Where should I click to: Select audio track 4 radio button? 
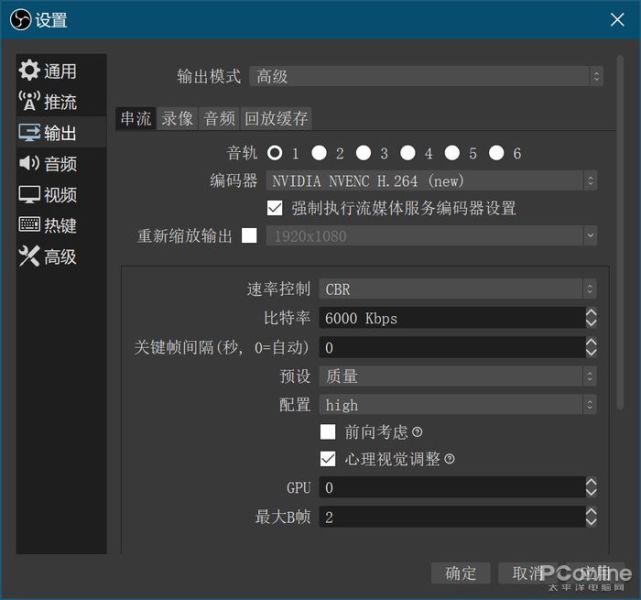(408, 153)
